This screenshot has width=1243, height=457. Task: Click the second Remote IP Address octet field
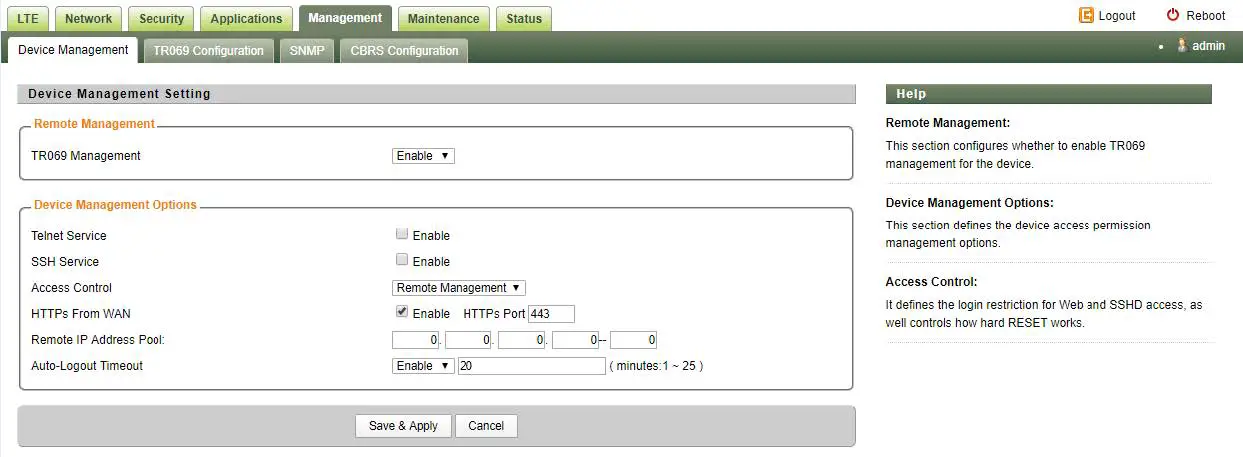[469, 340]
